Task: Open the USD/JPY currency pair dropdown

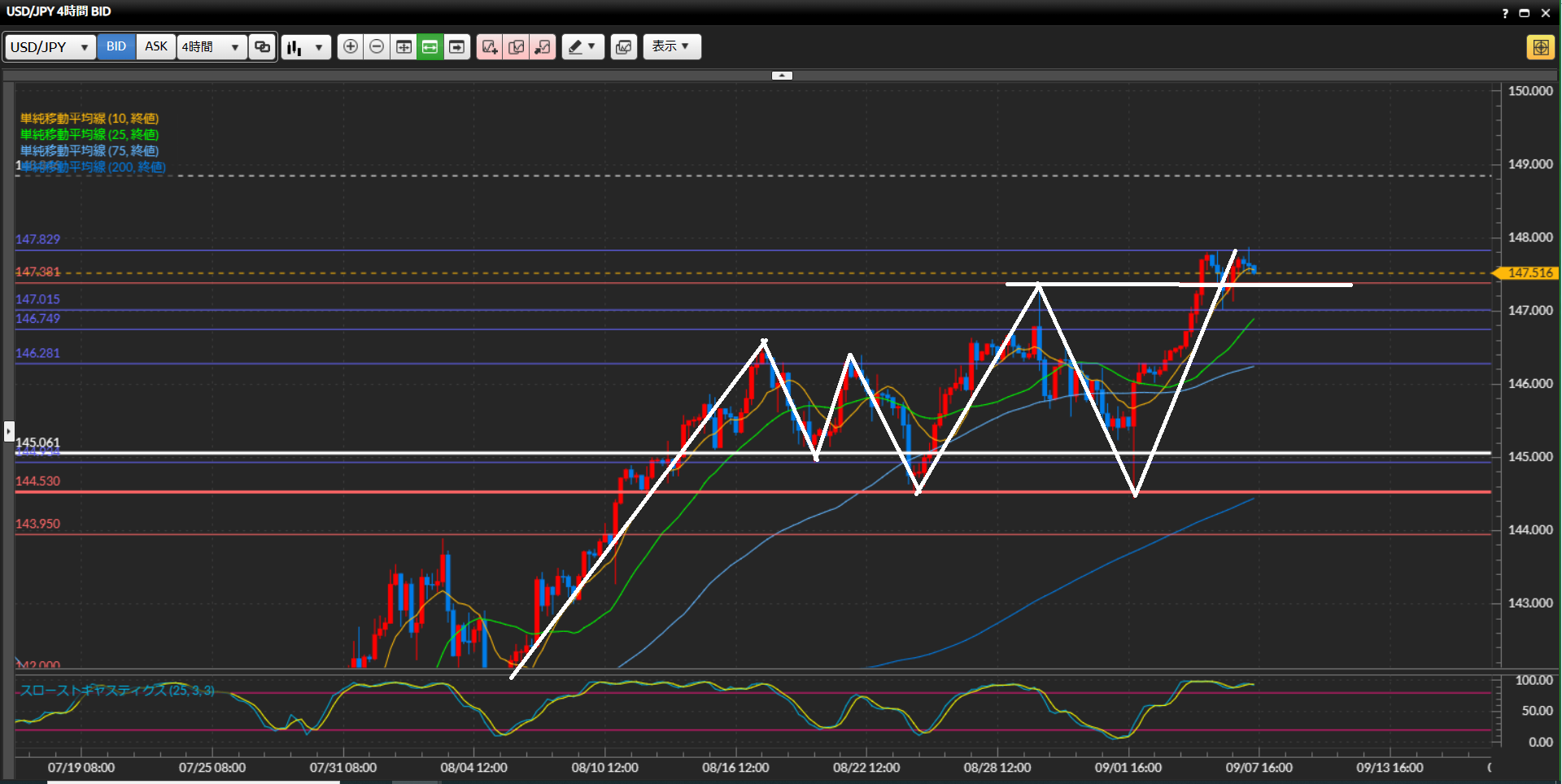Action: [x=50, y=47]
